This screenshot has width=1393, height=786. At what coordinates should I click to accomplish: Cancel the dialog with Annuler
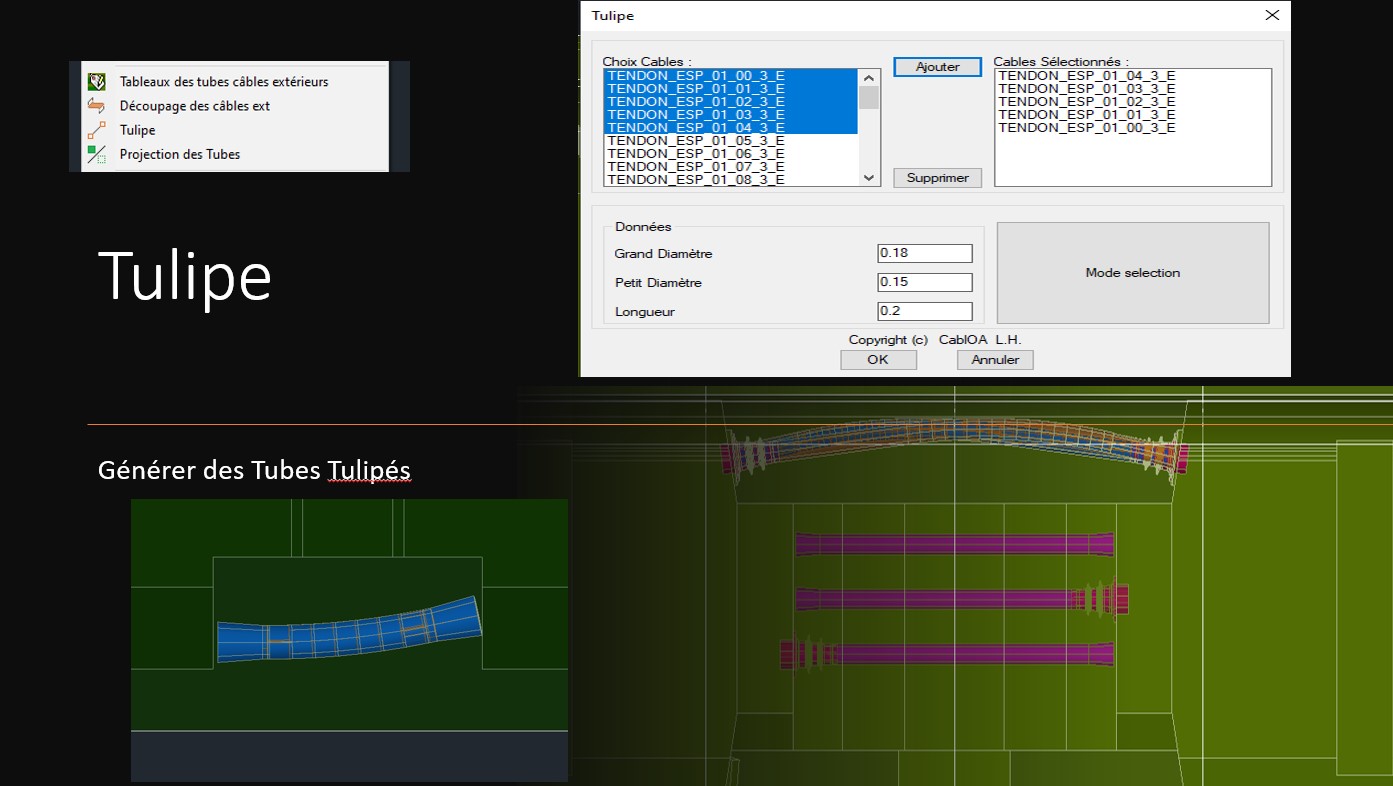(995, 360)
